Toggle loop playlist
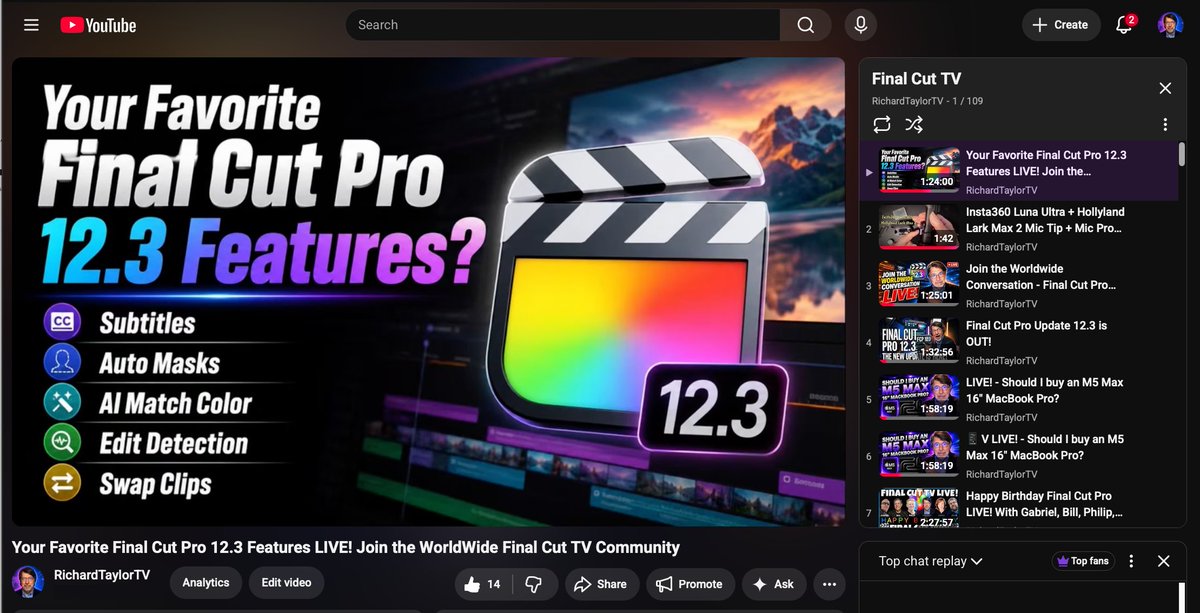1200x613 pixels. pyautogui.click(x=881, y=125)
